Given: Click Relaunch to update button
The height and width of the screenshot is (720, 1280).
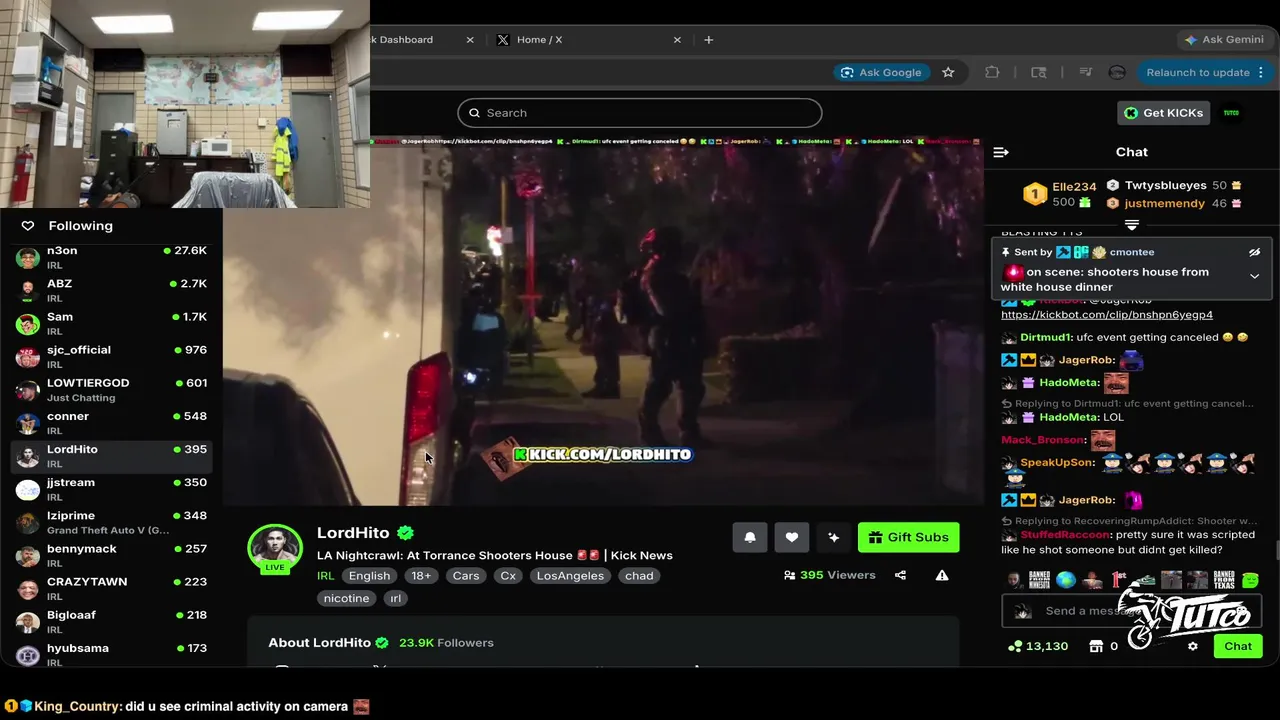Looking at the screenshot, I should point(1198,72).
